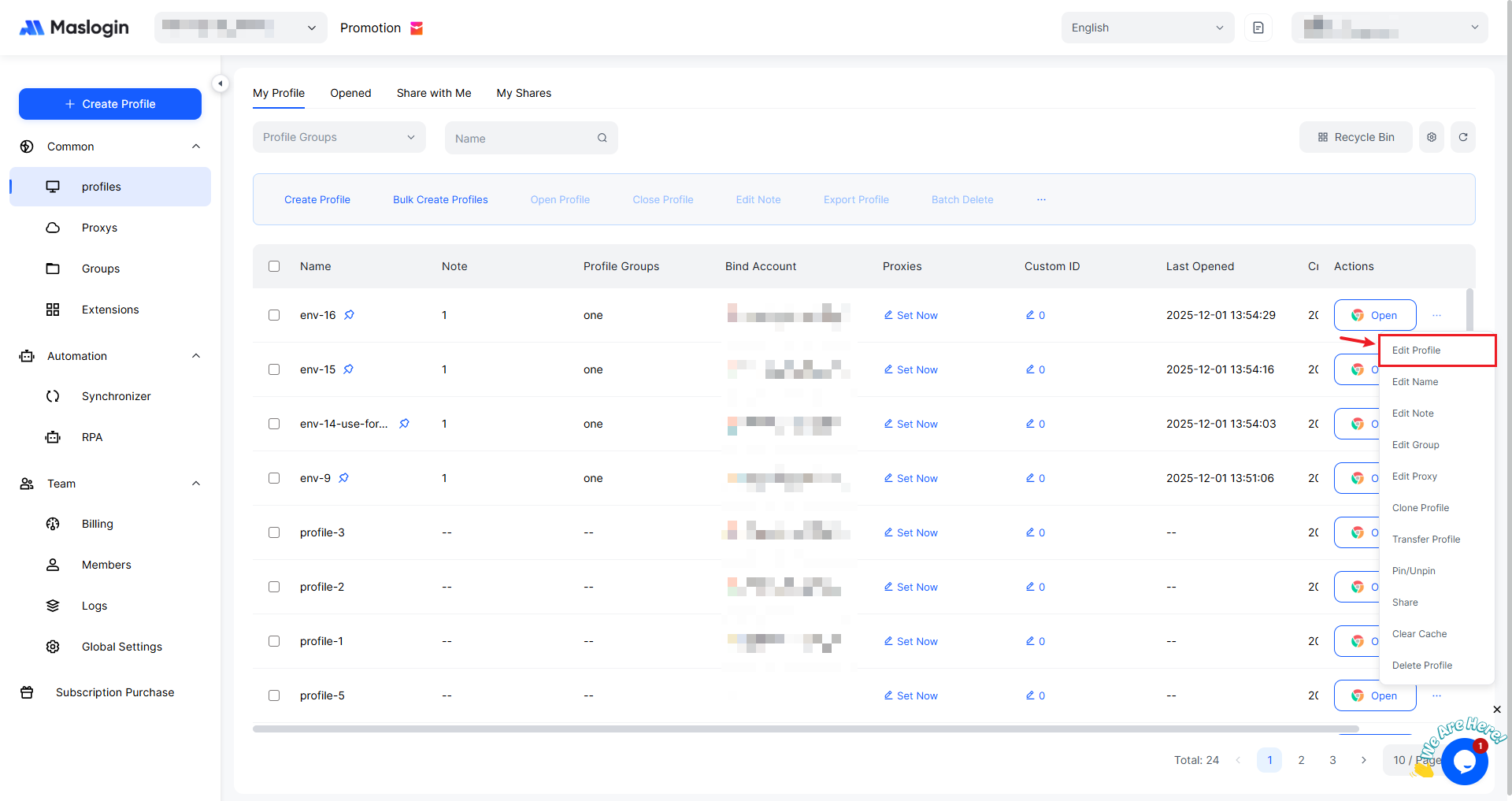This screenshot has height=801, width=1512.
Task: Click the refresh icon beside Recycle Bin
Action: (1462, 137)
